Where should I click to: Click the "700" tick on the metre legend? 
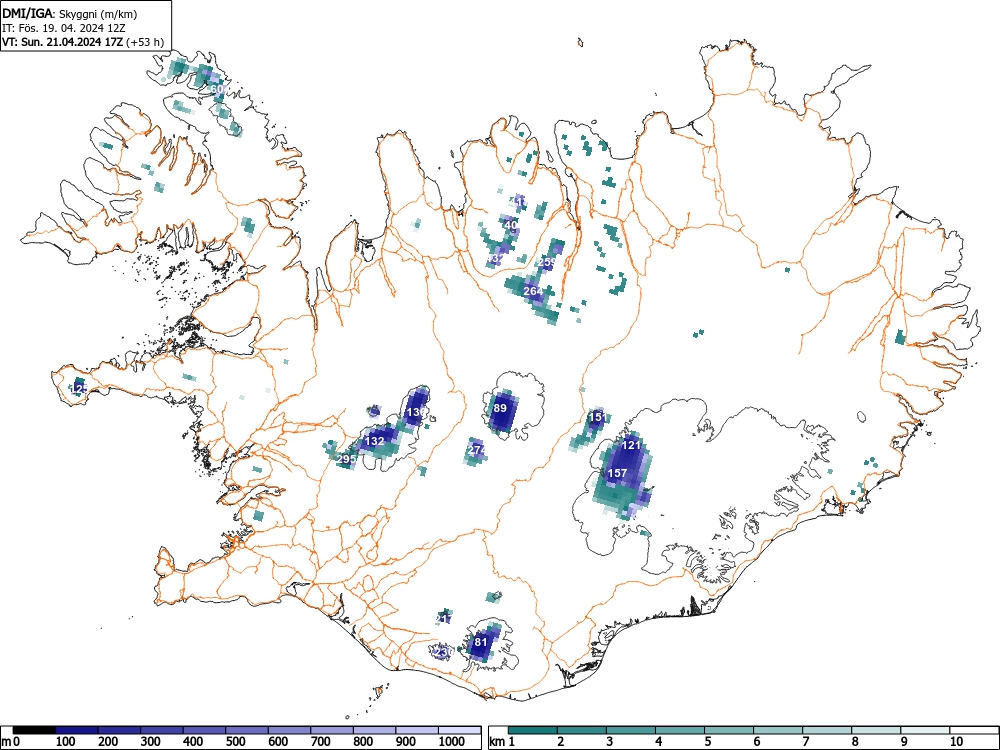(321, 741)
